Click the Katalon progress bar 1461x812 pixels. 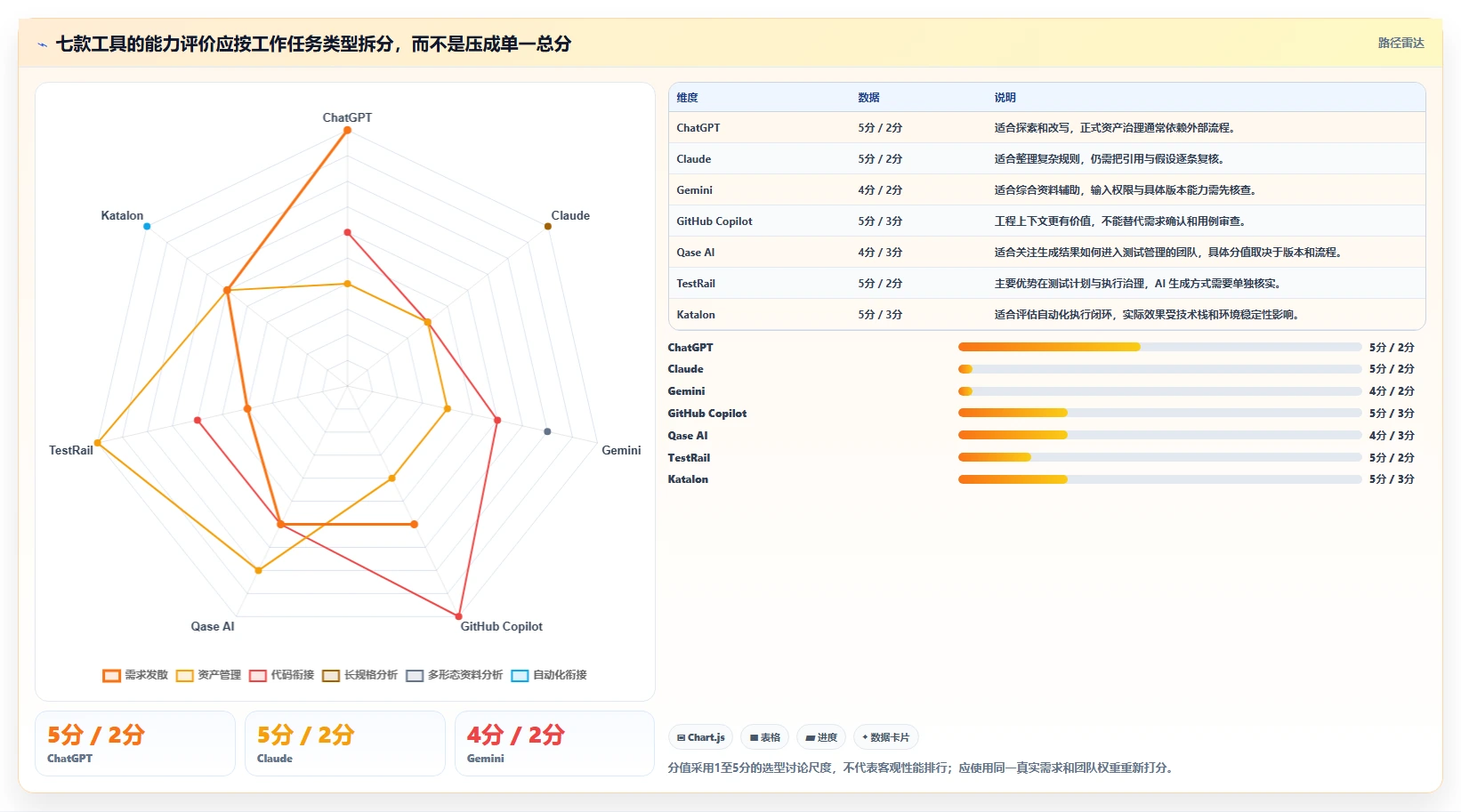click(x=1159, y=479)
